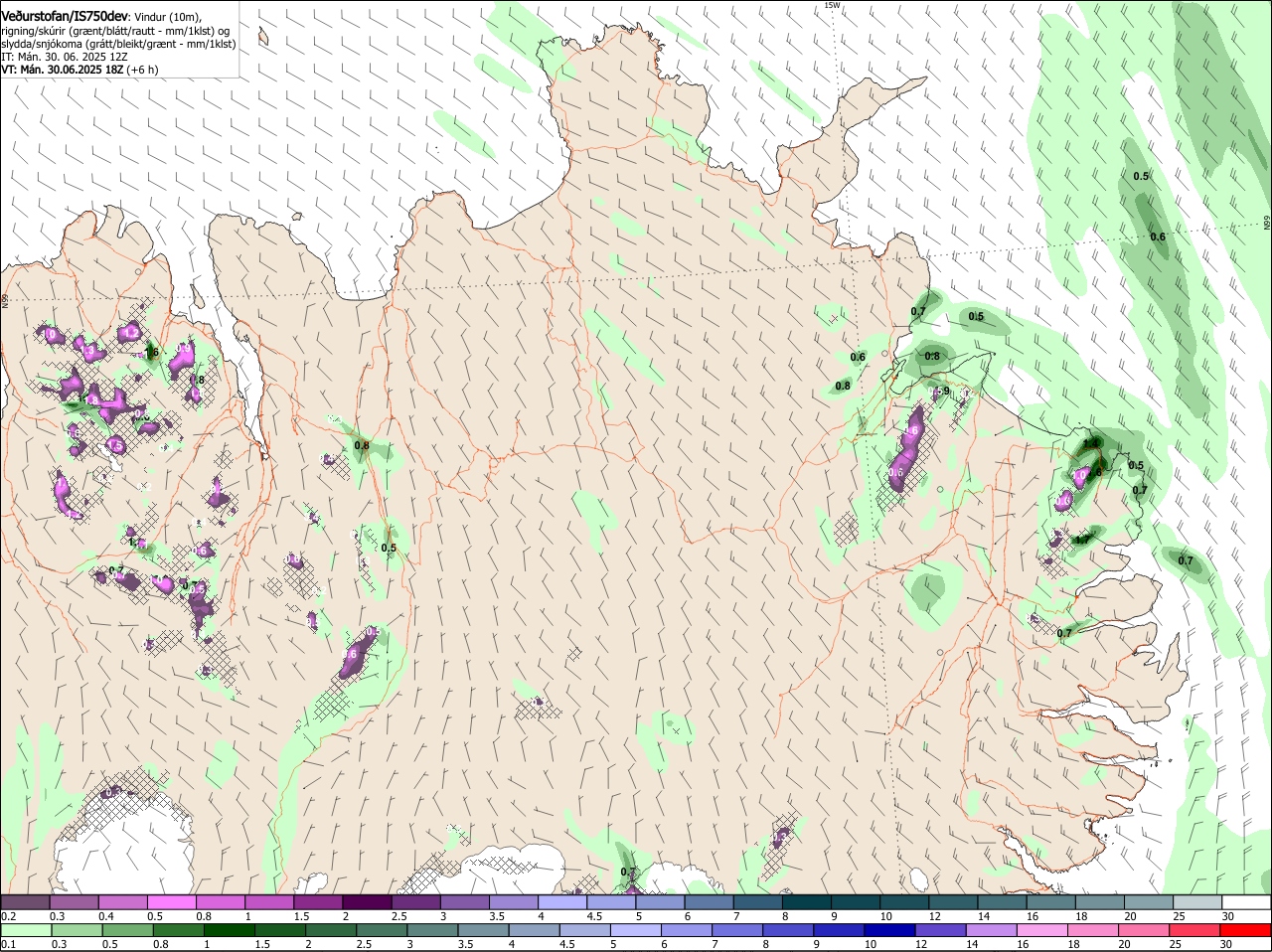1272x952 pixels.
Task: Pick the upper legend swatch starting at 0.2
Action: click(25, 902)
